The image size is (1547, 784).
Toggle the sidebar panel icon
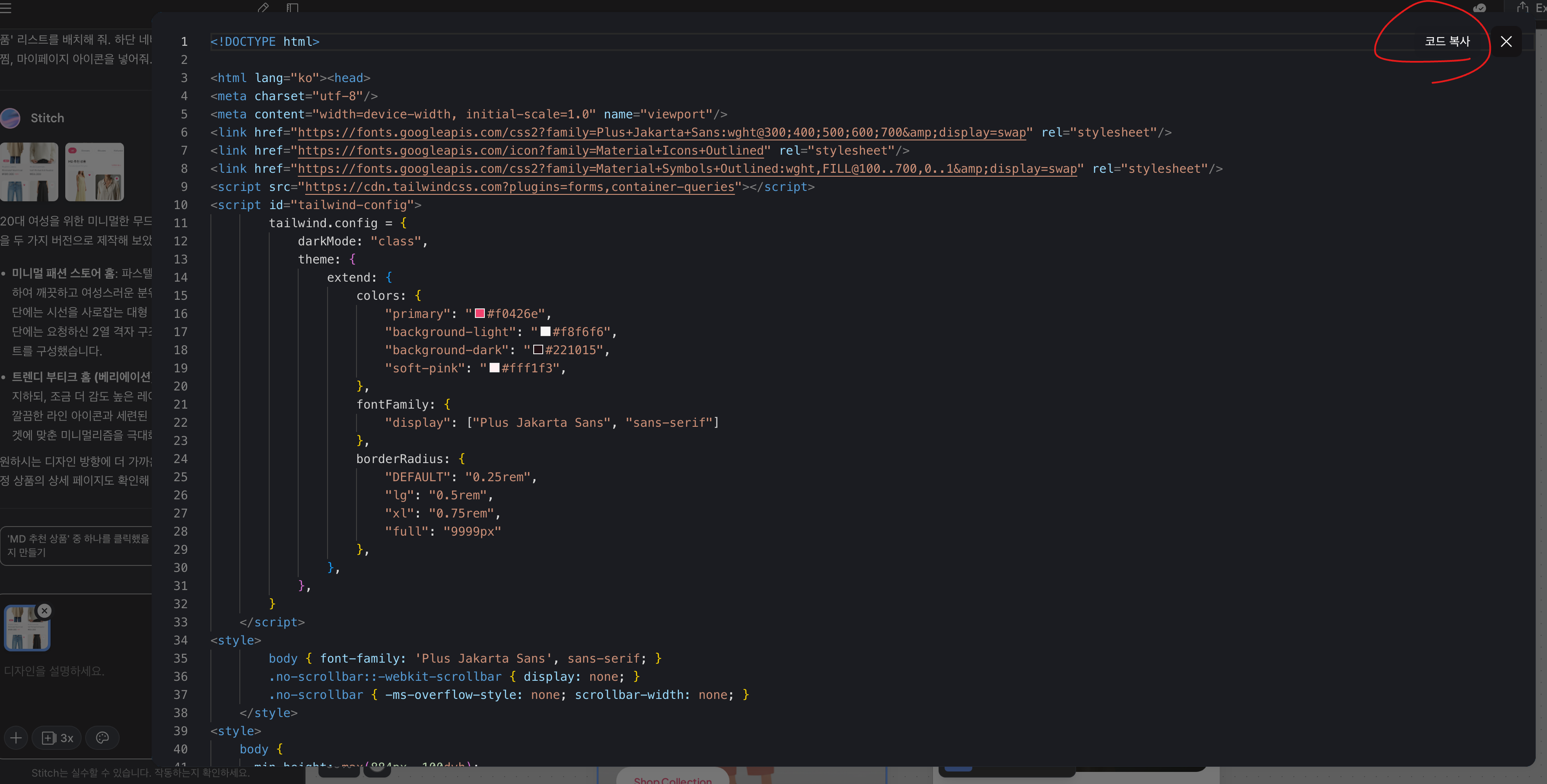[x=293, y=8]
